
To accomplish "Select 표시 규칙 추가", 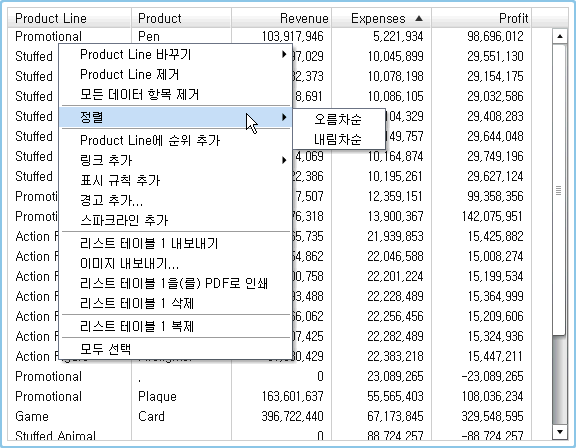I will point(176,180).
